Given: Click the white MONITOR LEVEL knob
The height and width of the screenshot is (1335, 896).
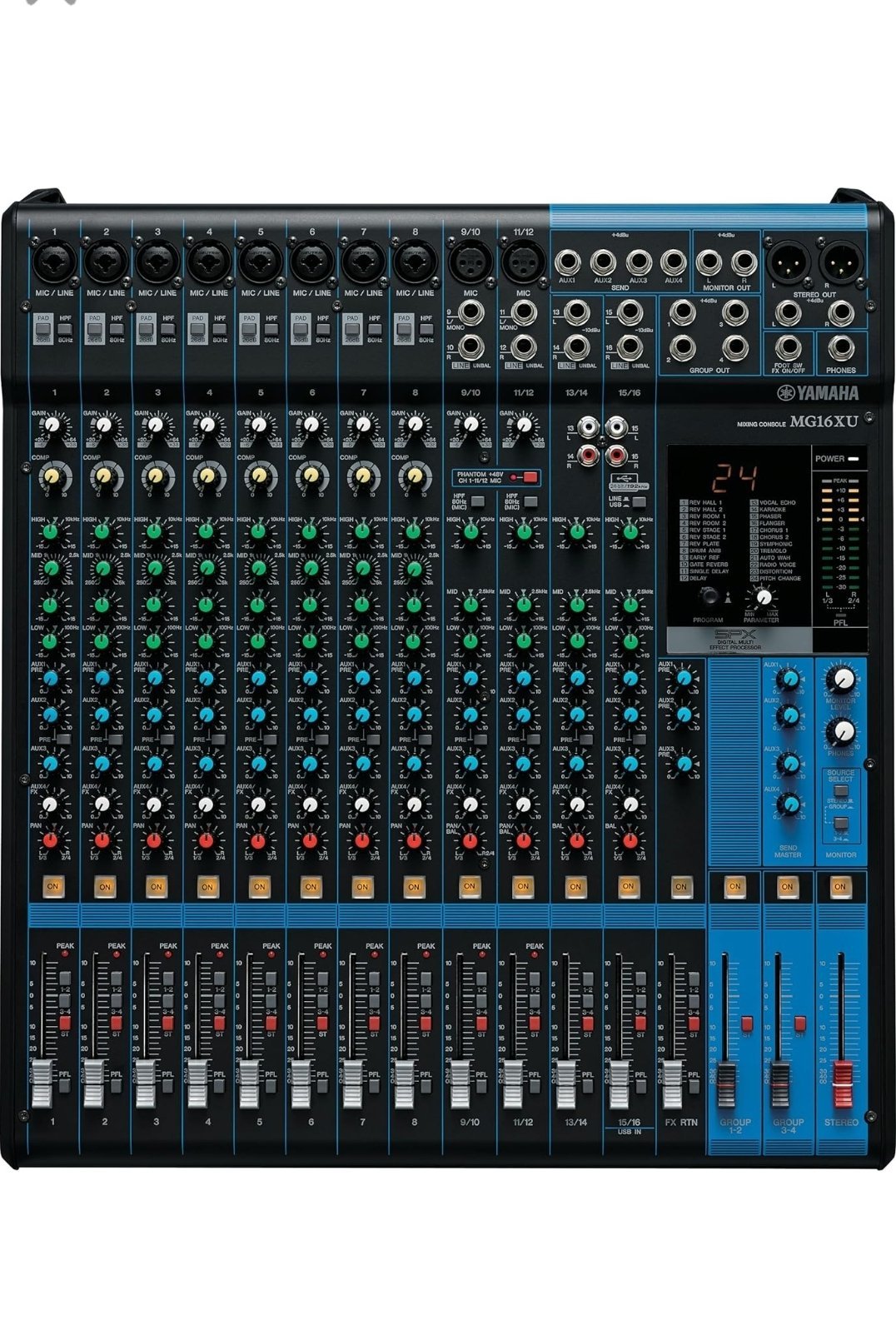Looking at the screenshot, I should (842, 679).
